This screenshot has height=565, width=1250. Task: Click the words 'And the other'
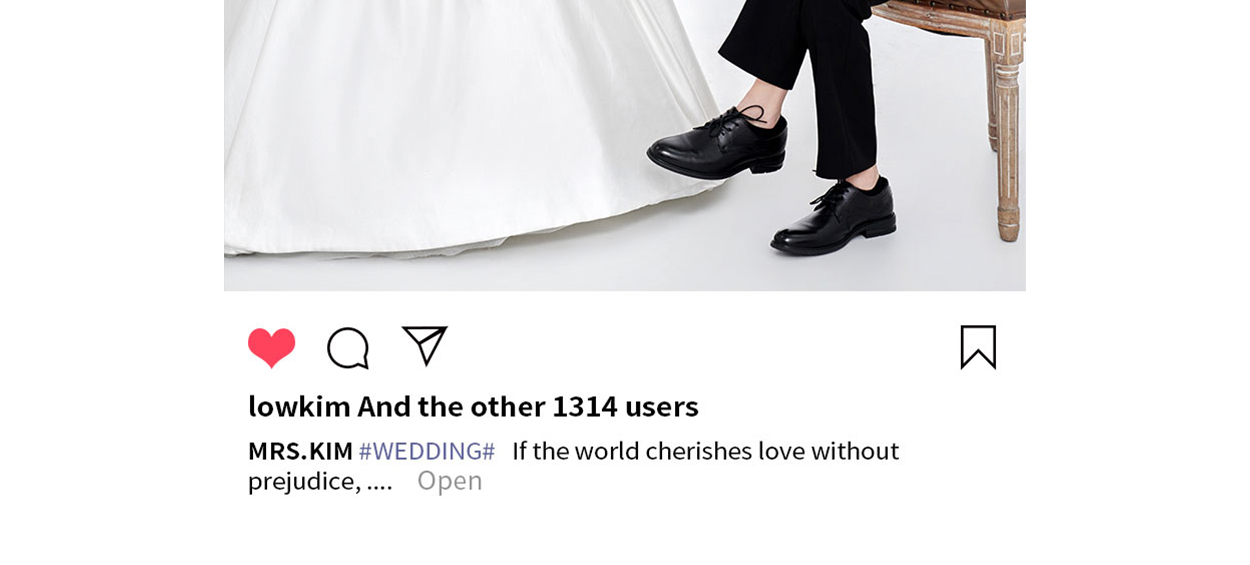tap(451, 406)
